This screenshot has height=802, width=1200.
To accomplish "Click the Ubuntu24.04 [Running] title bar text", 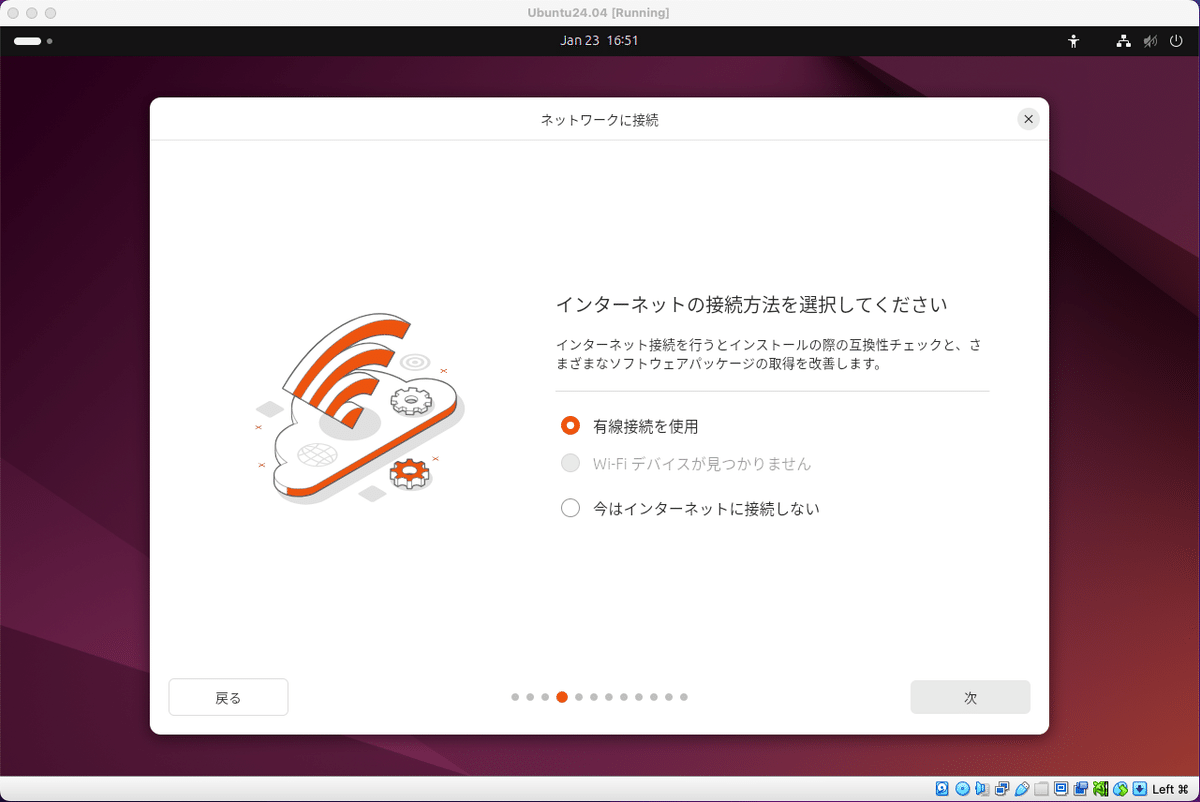I will click(599, 12).
